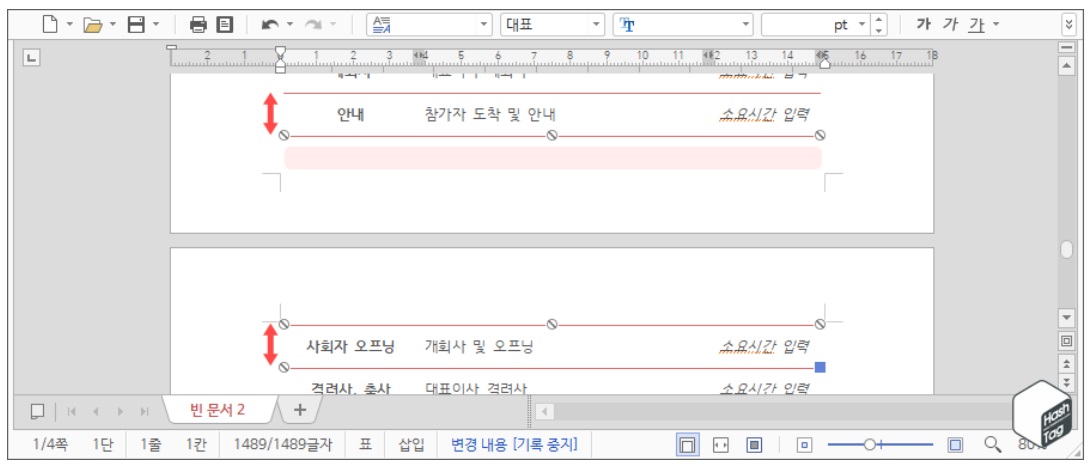Viewport: 1090px width, 466px height.
Task: Click the 사회자 오프닝 cell
Action: pyautogui.click(x=350, y=346)
